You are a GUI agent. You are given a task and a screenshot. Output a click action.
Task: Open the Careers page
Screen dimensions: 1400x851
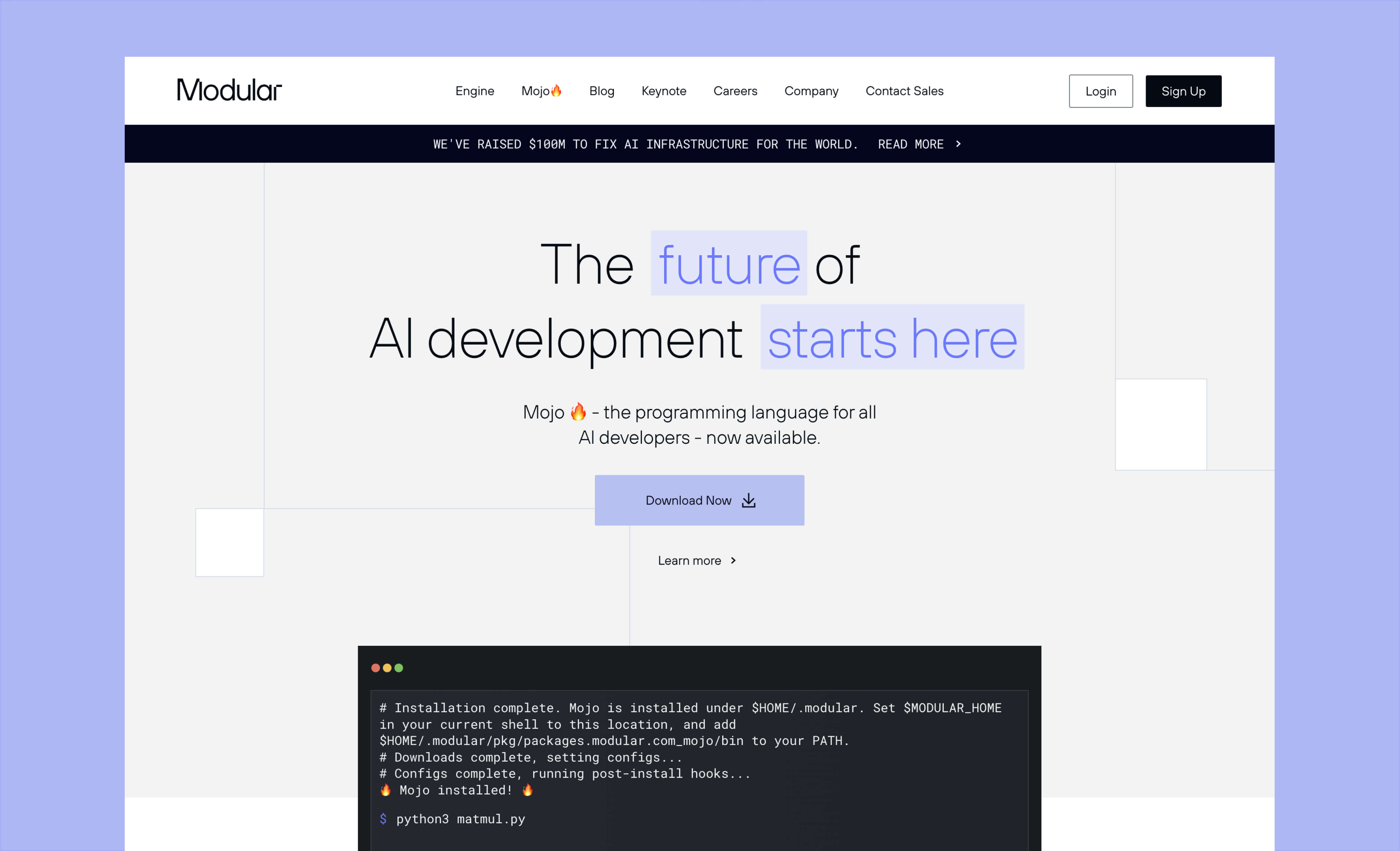(x=735, y=91)
